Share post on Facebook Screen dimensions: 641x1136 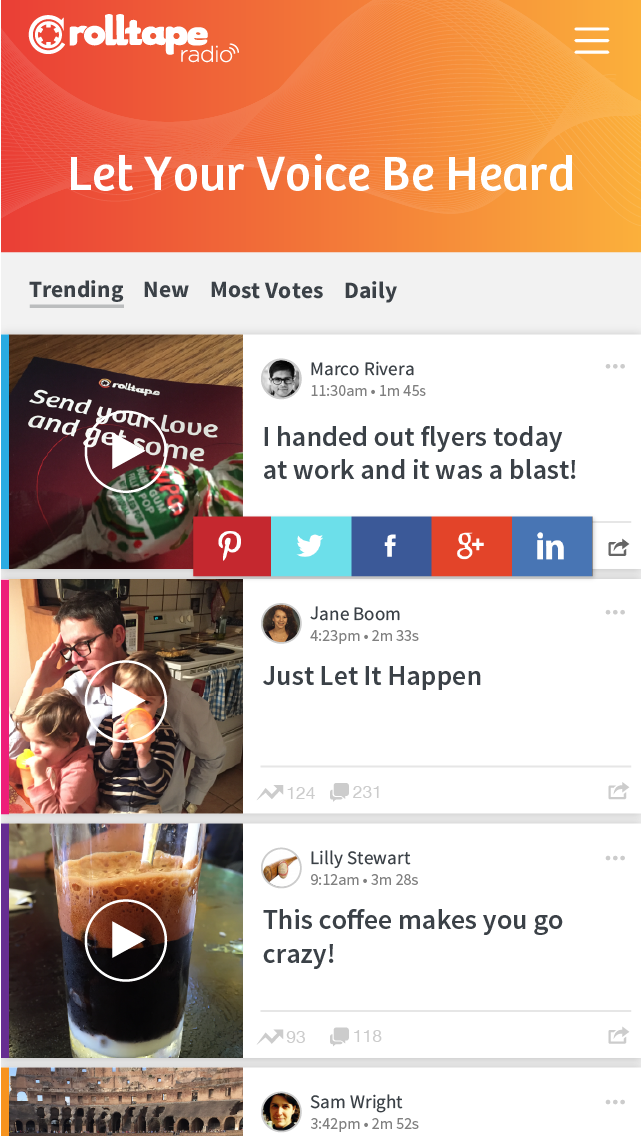click(391, 546)
